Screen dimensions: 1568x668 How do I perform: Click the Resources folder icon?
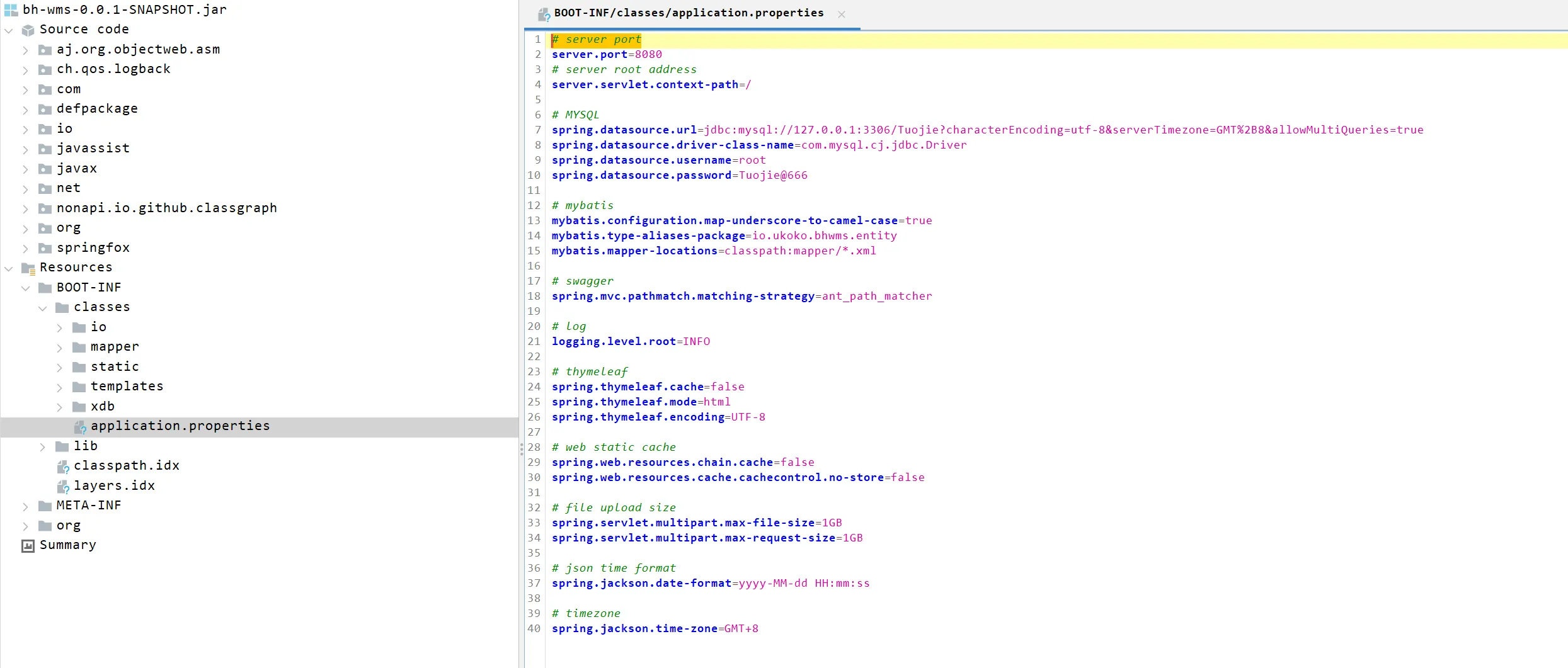pos(28,268)
